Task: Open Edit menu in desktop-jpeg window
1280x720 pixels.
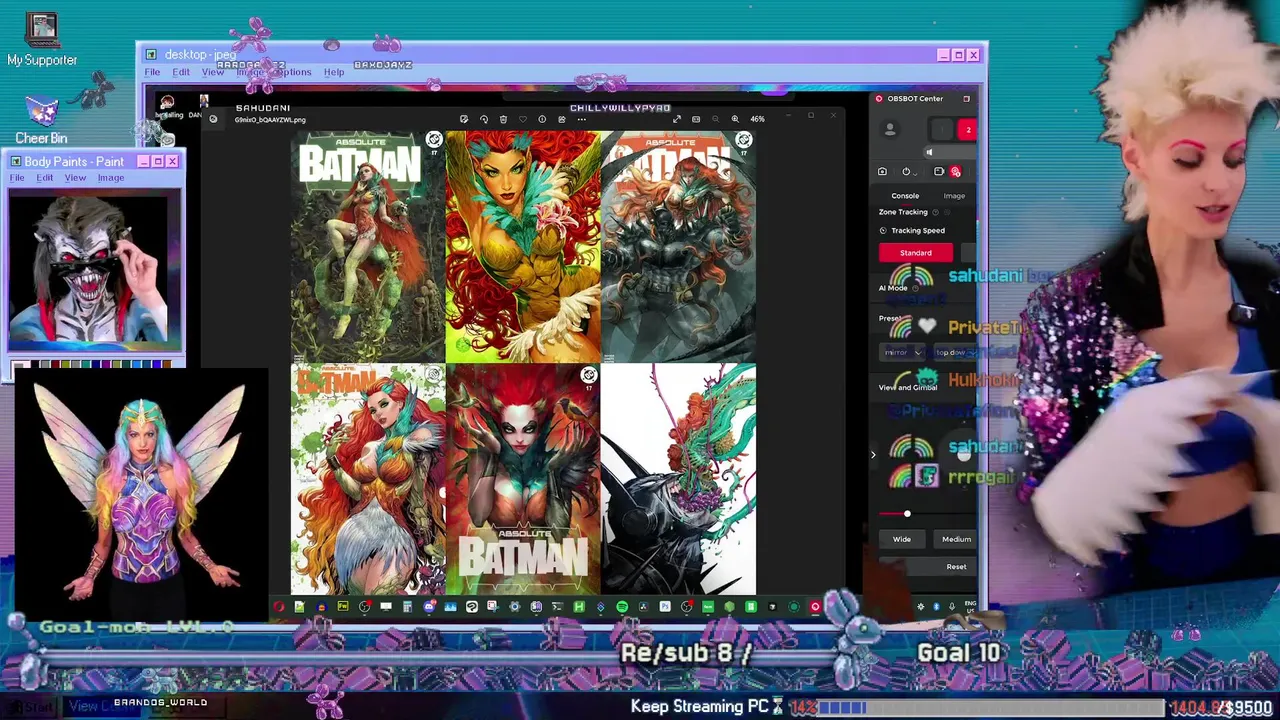Action: pos(181,72)
